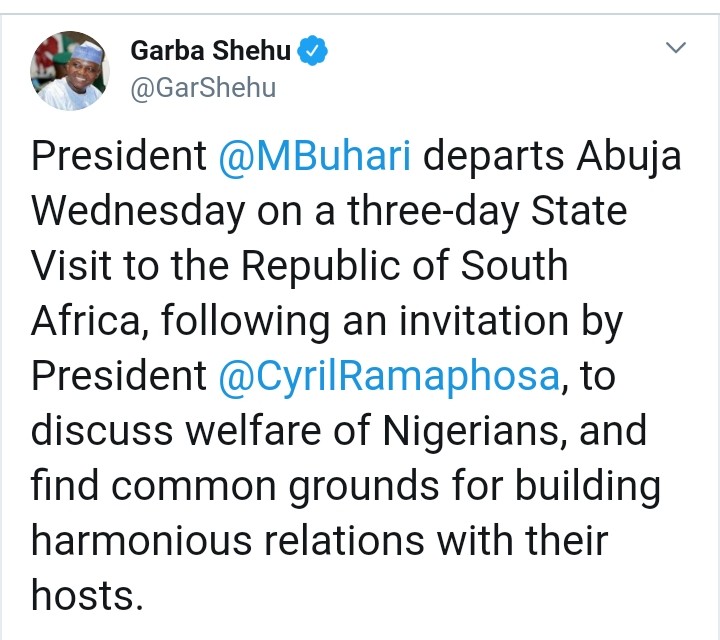Open Garba Shehu's profile picture
720x640 pixels.
tap(70, 70)
